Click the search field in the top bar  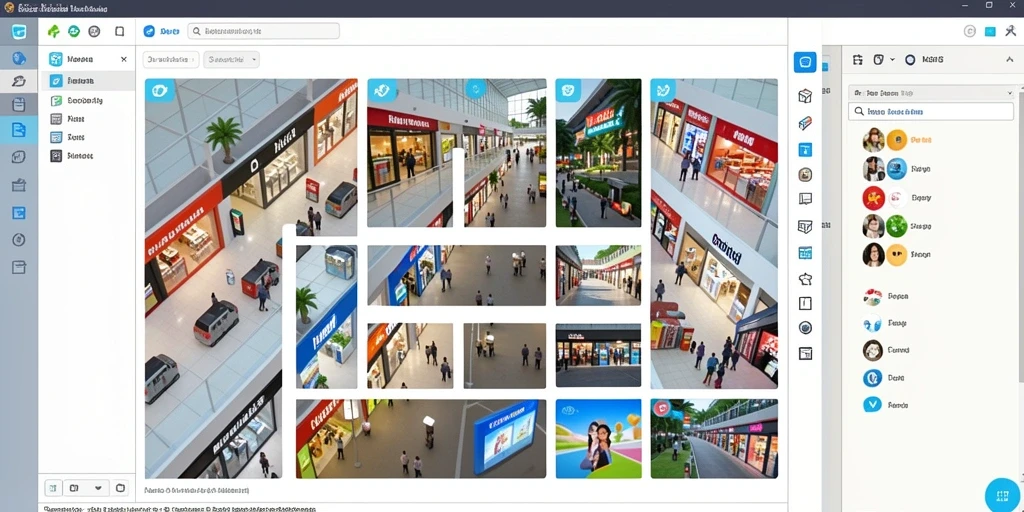(x=264, y=31)
